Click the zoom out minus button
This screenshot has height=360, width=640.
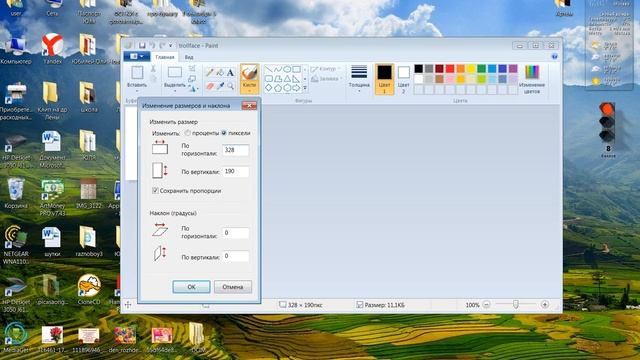click(x=486, y=304)
